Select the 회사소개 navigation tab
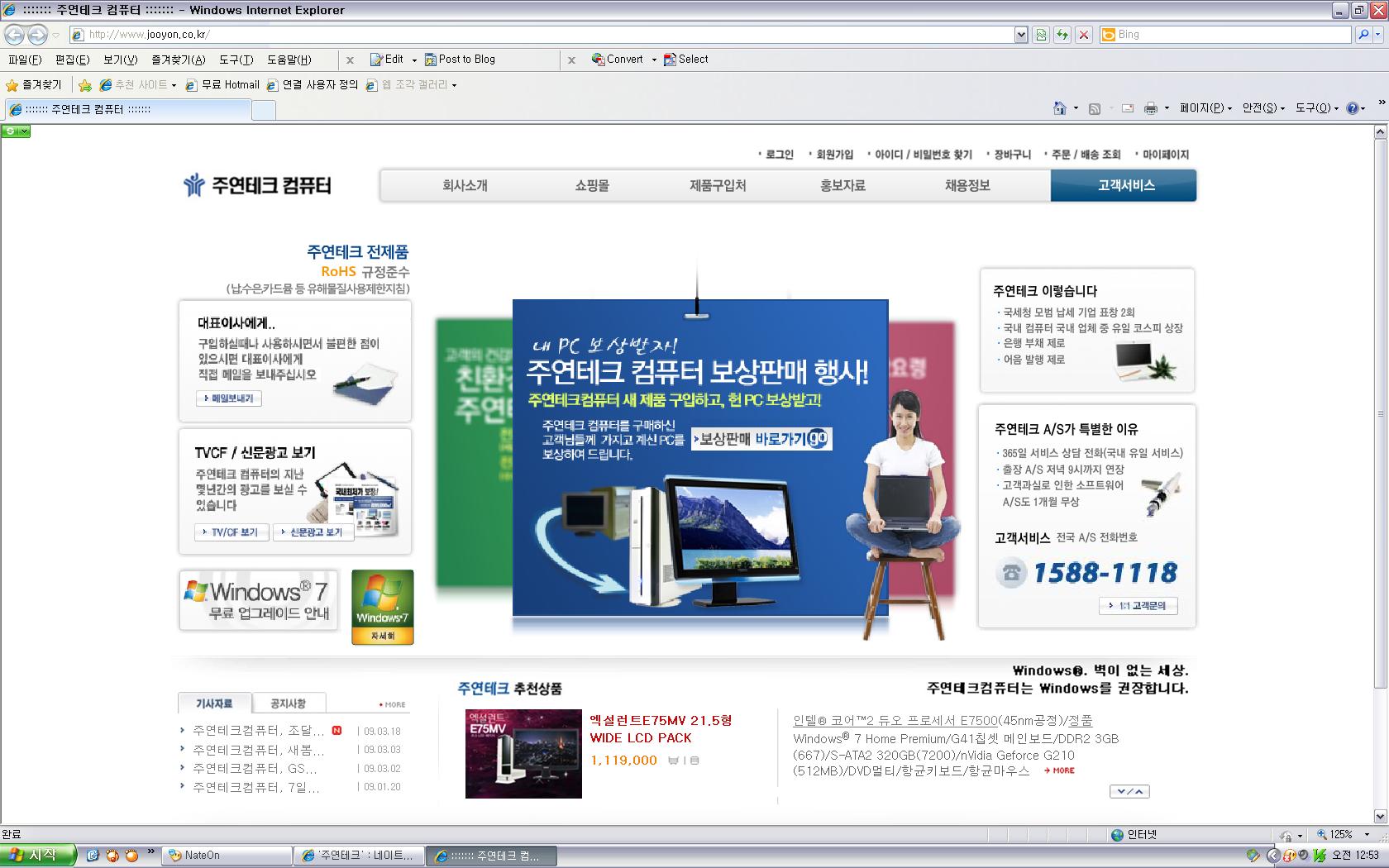 (x=465, y=185)
